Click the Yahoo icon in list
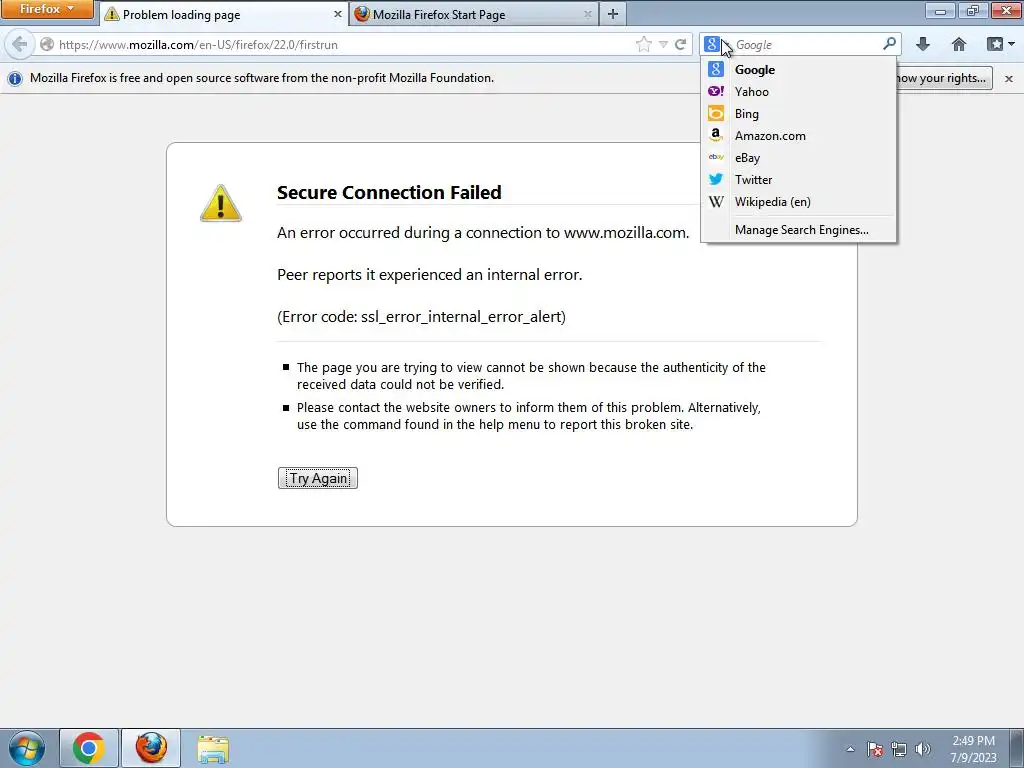The width and height of the screenshot is (1024, 768). pyautogui.click(x=716, y=91)
